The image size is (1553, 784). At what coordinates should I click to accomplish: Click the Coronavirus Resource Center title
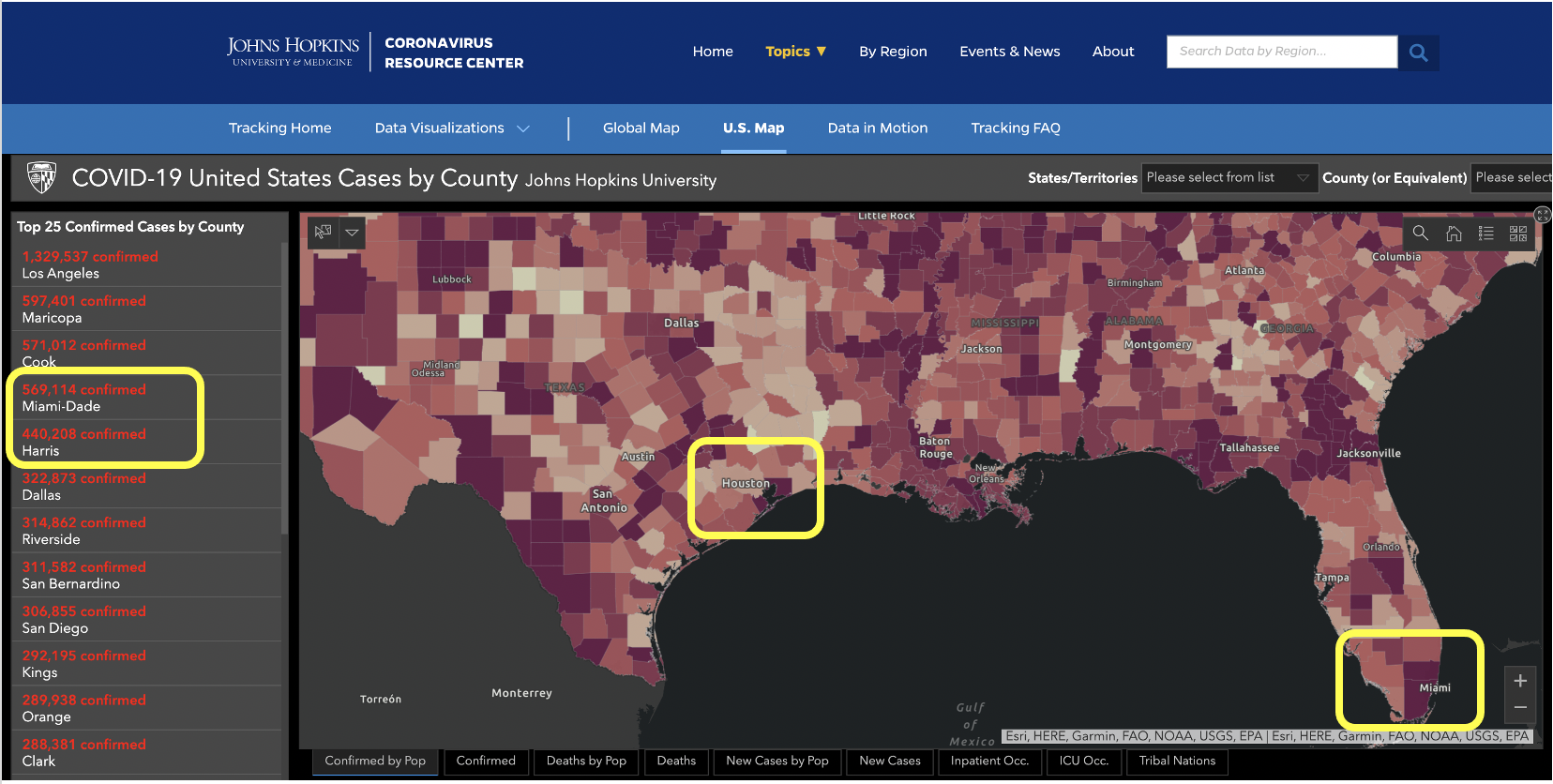[454, 53]
